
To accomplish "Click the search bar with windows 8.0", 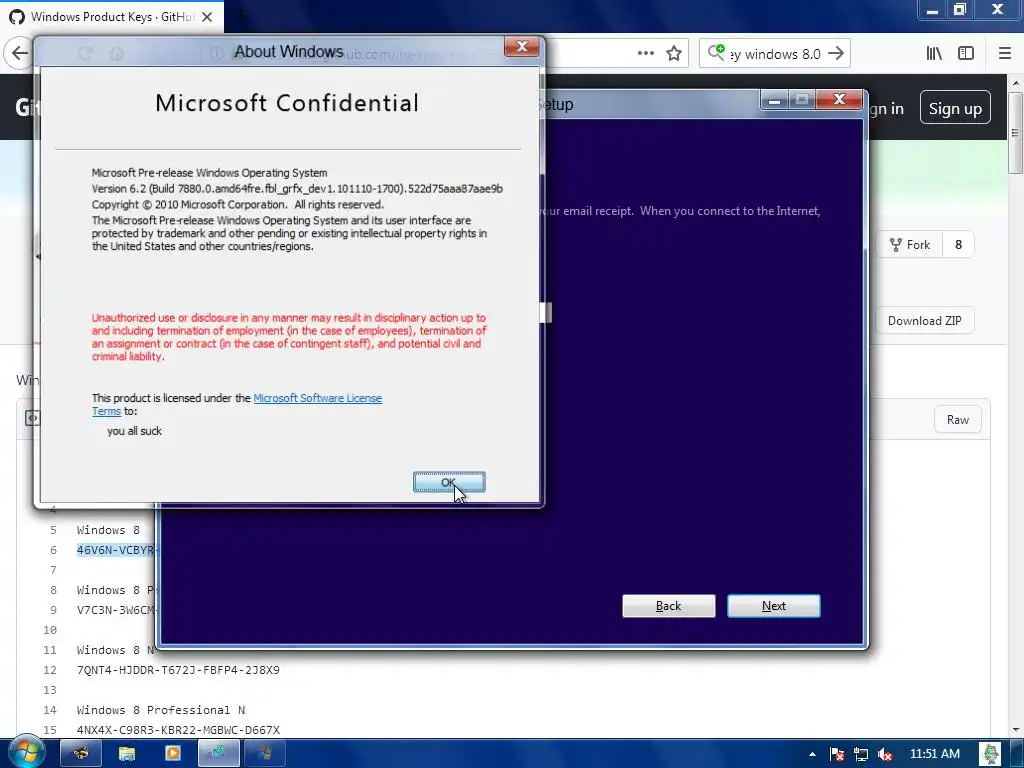I will click(775, 54).
